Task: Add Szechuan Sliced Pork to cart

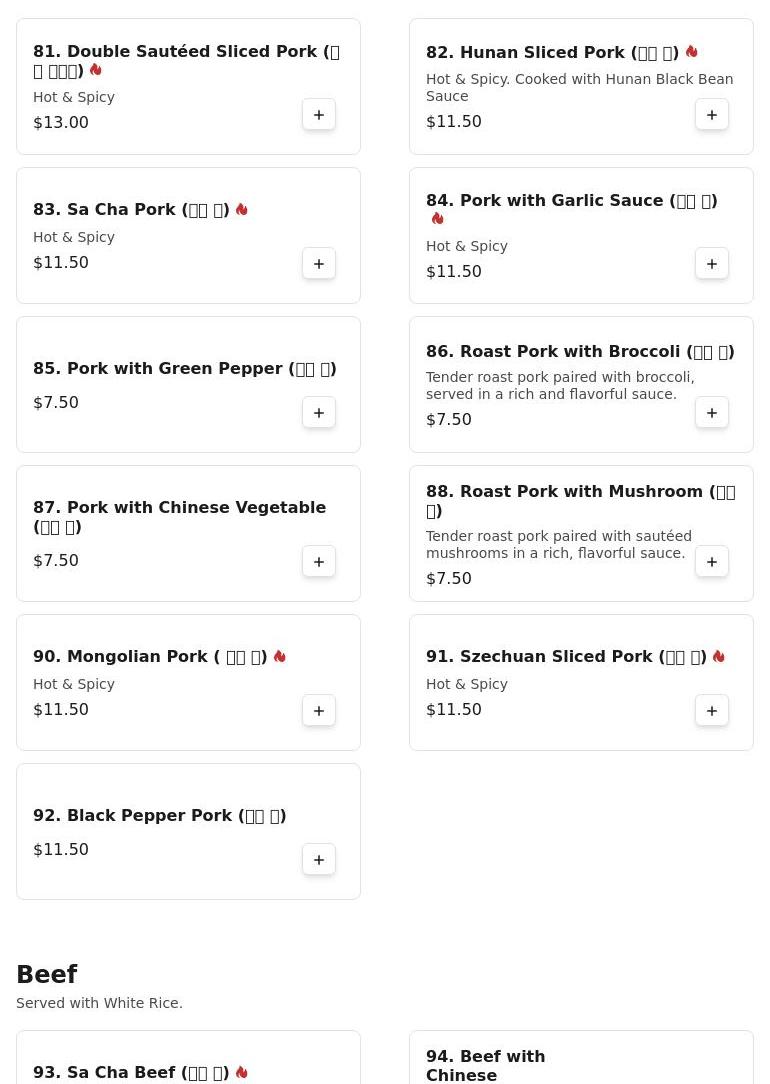Action: [x=712, y=711]
